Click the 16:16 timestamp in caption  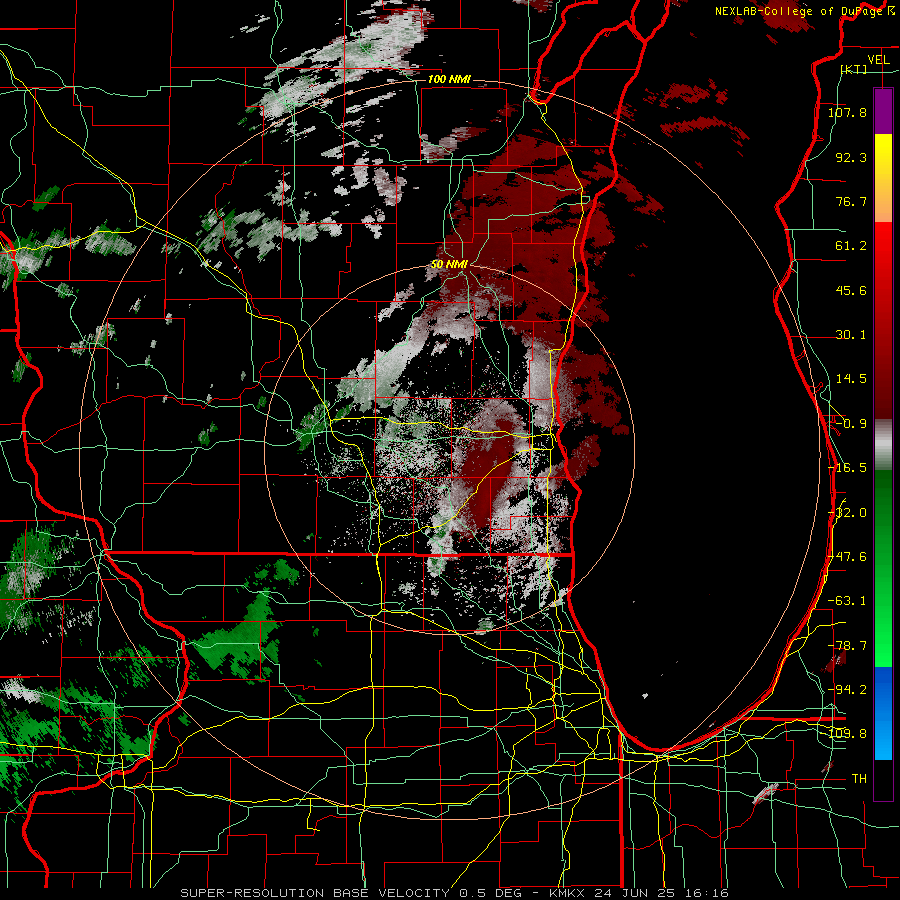(705, 893)
